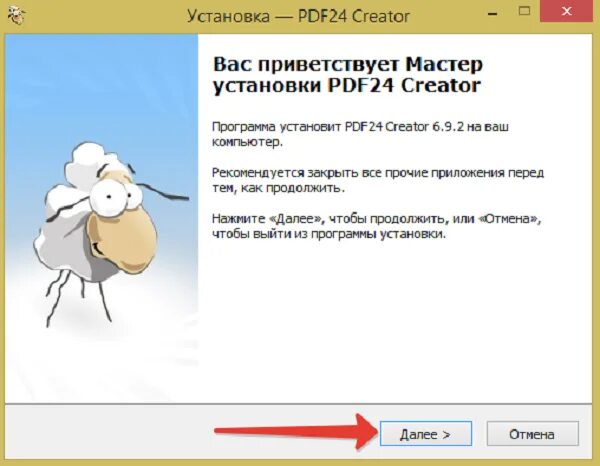Minimize the PDF24 Creator setup window
This screenshot has height=466, width=600.
tap(493, 14)
